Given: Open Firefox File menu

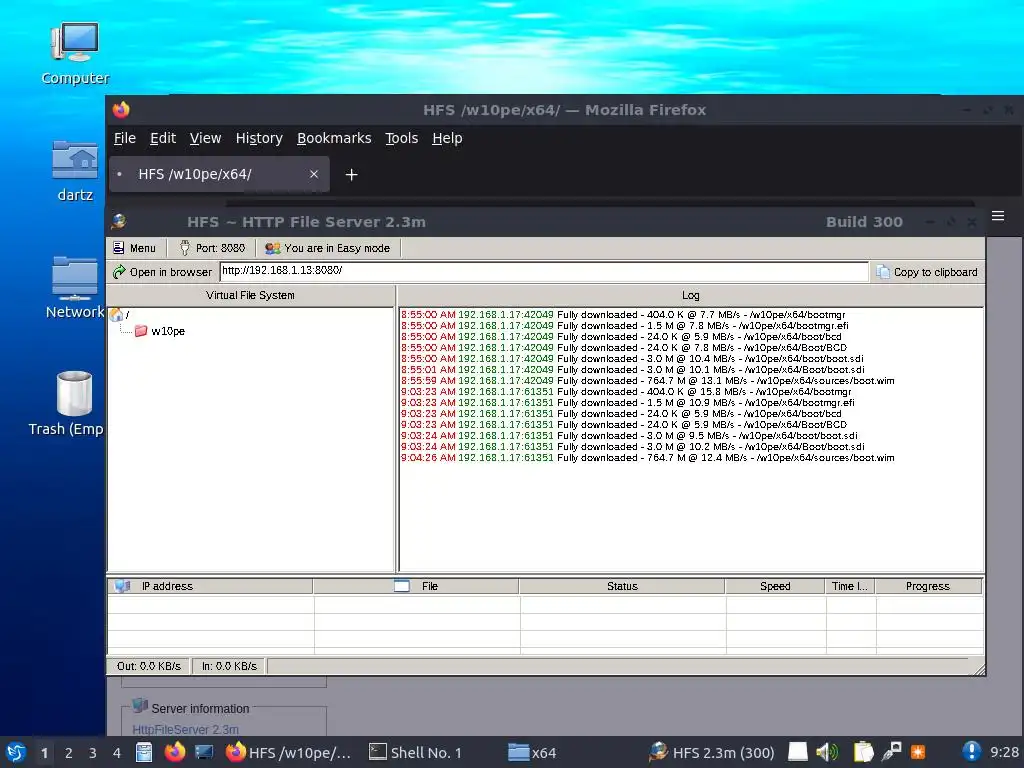Looking at the screenshot, I should [125, 138].
